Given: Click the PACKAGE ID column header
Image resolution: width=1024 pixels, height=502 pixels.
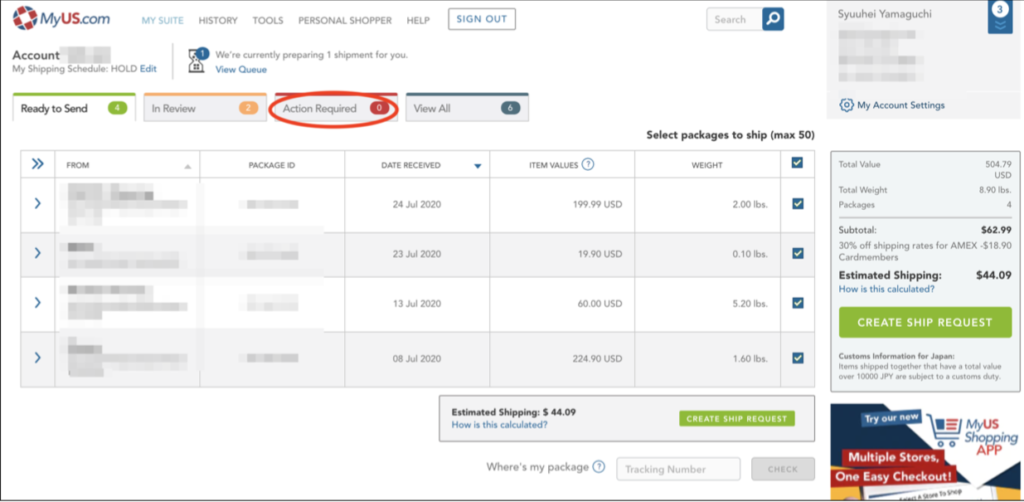Looking at the screenshot, I should pos(272,165).
